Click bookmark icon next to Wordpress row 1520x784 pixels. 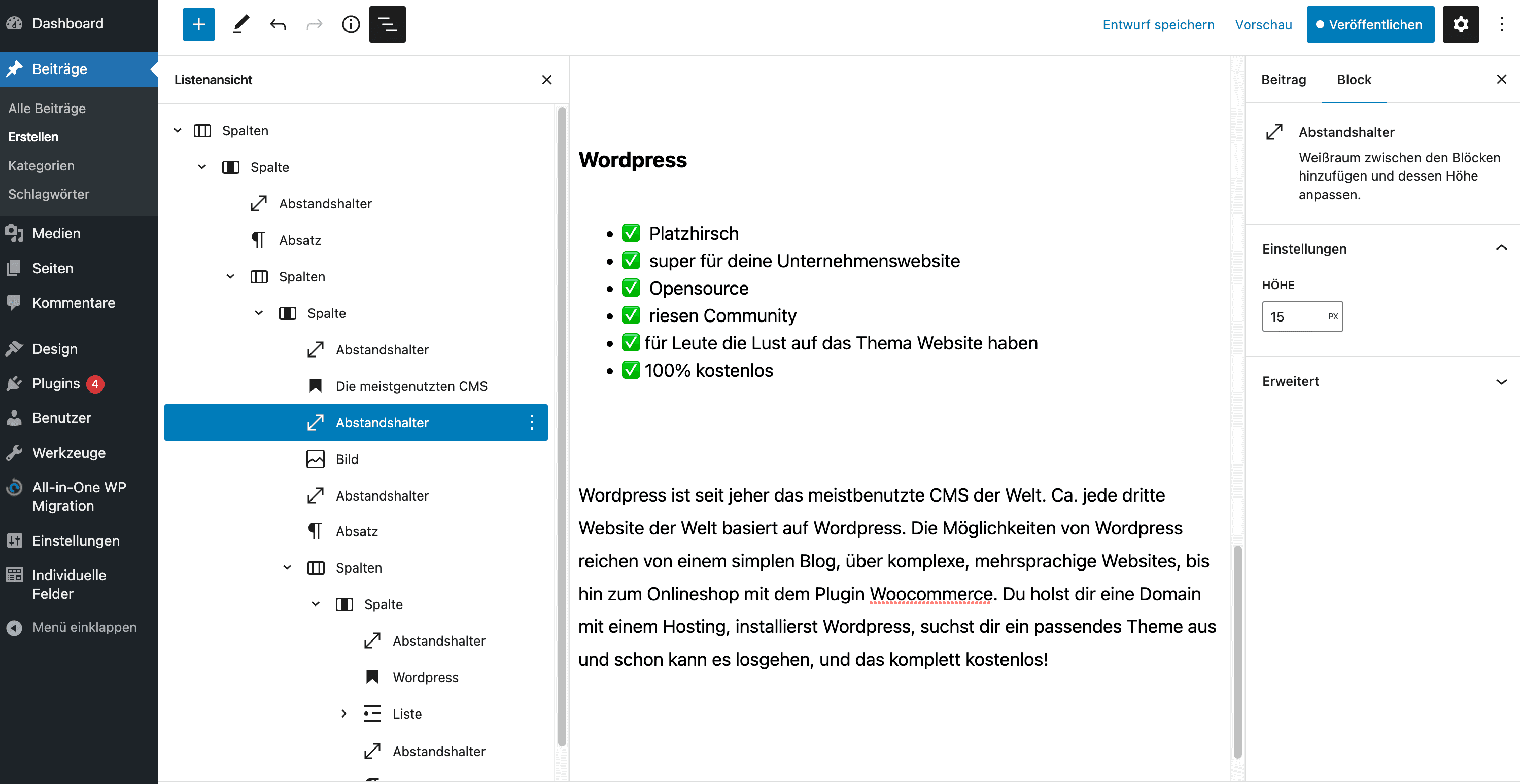(x=372, y=676)
